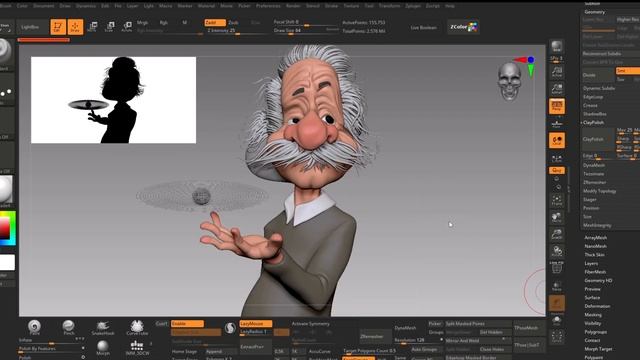The width and height of the screenshot is (640, 360).
Task: Open the Material menu
Action: [x=206, y=6]
